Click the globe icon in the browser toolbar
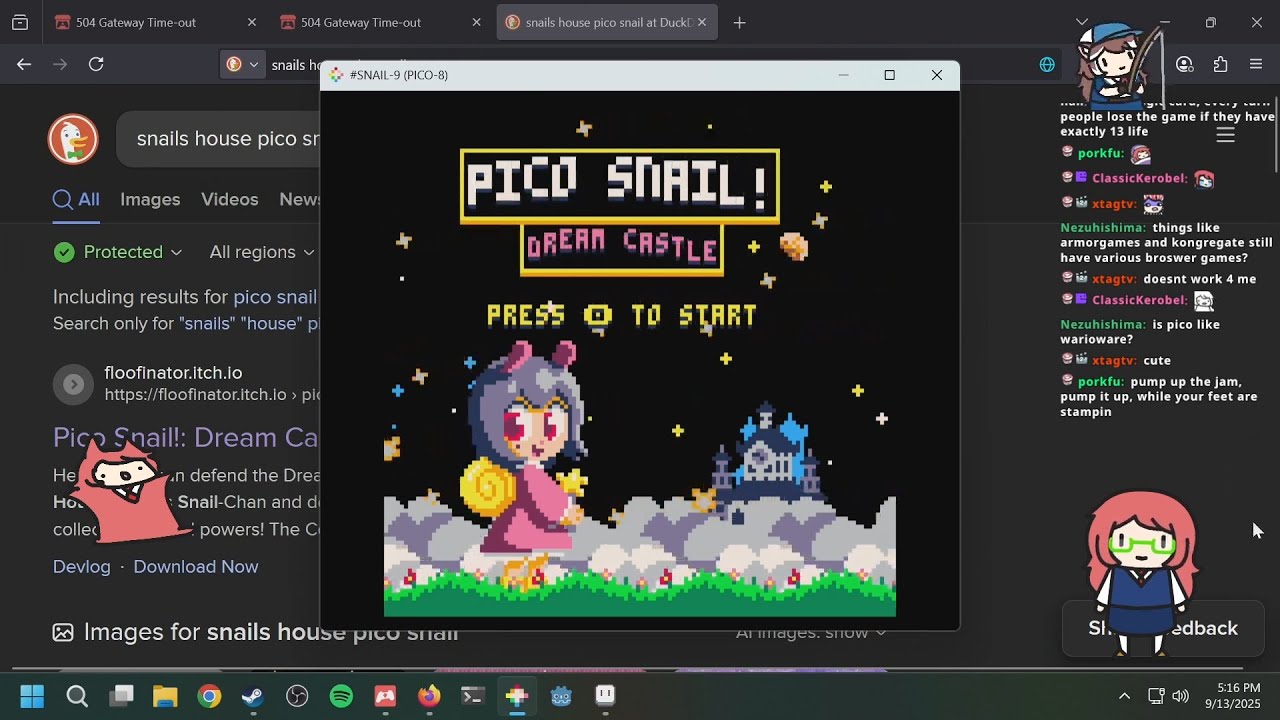Screen dimensions: 1280x720 1047,64
